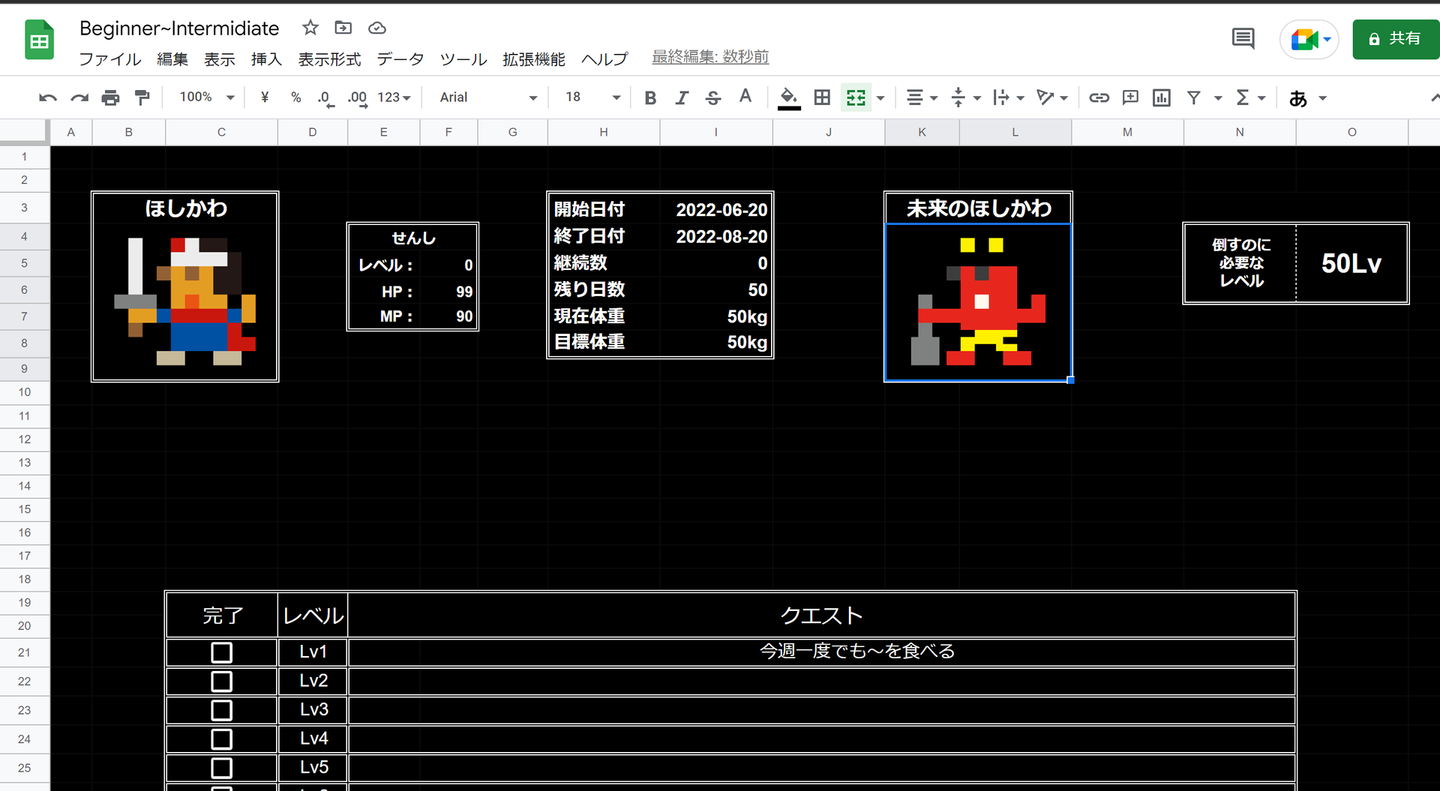
Task: Toggle bold text formatting
Action: click(651, 97)
